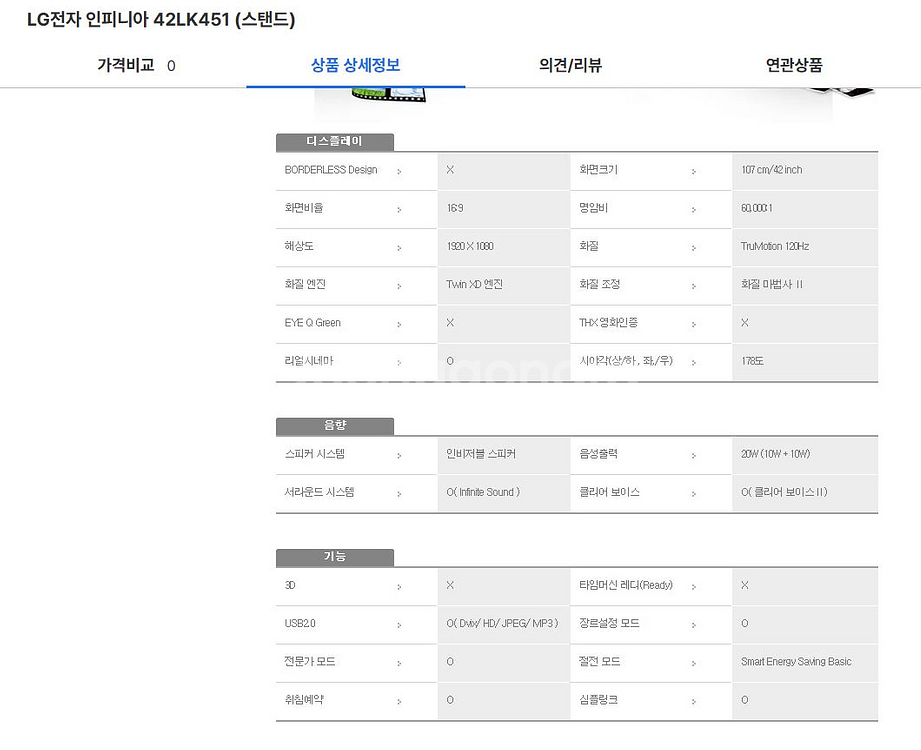The width and height of the screenshot is (921, 750).
Task: Click the 상품 상세정보 tab
Action: click(355, 66)
